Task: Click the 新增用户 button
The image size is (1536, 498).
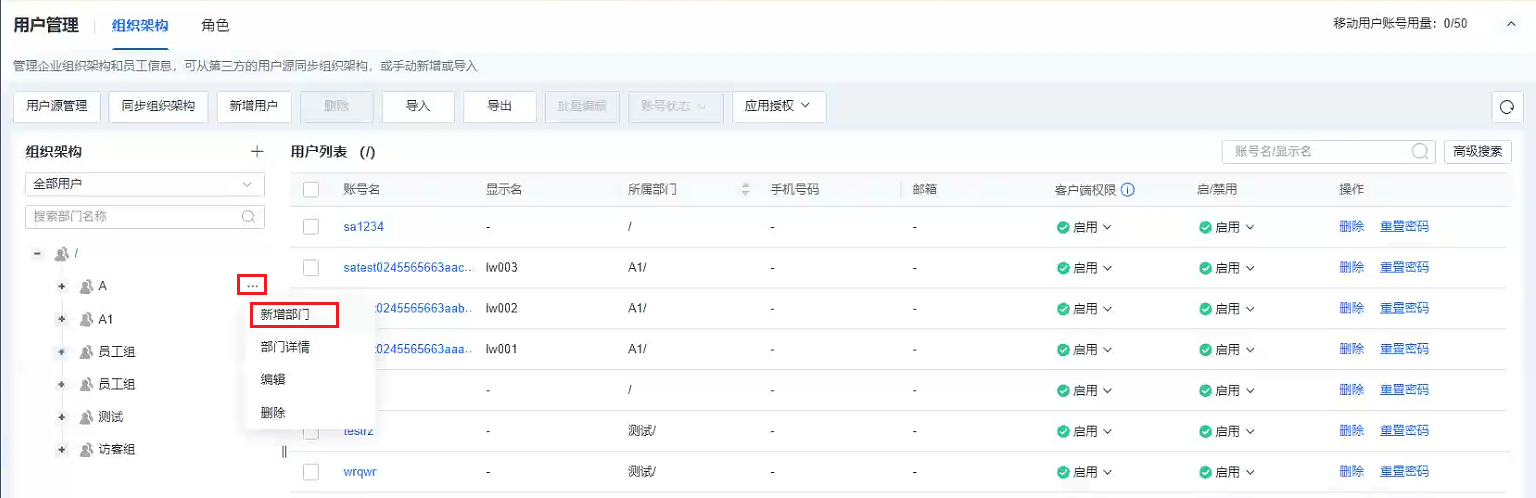Action: click(254, 106)
